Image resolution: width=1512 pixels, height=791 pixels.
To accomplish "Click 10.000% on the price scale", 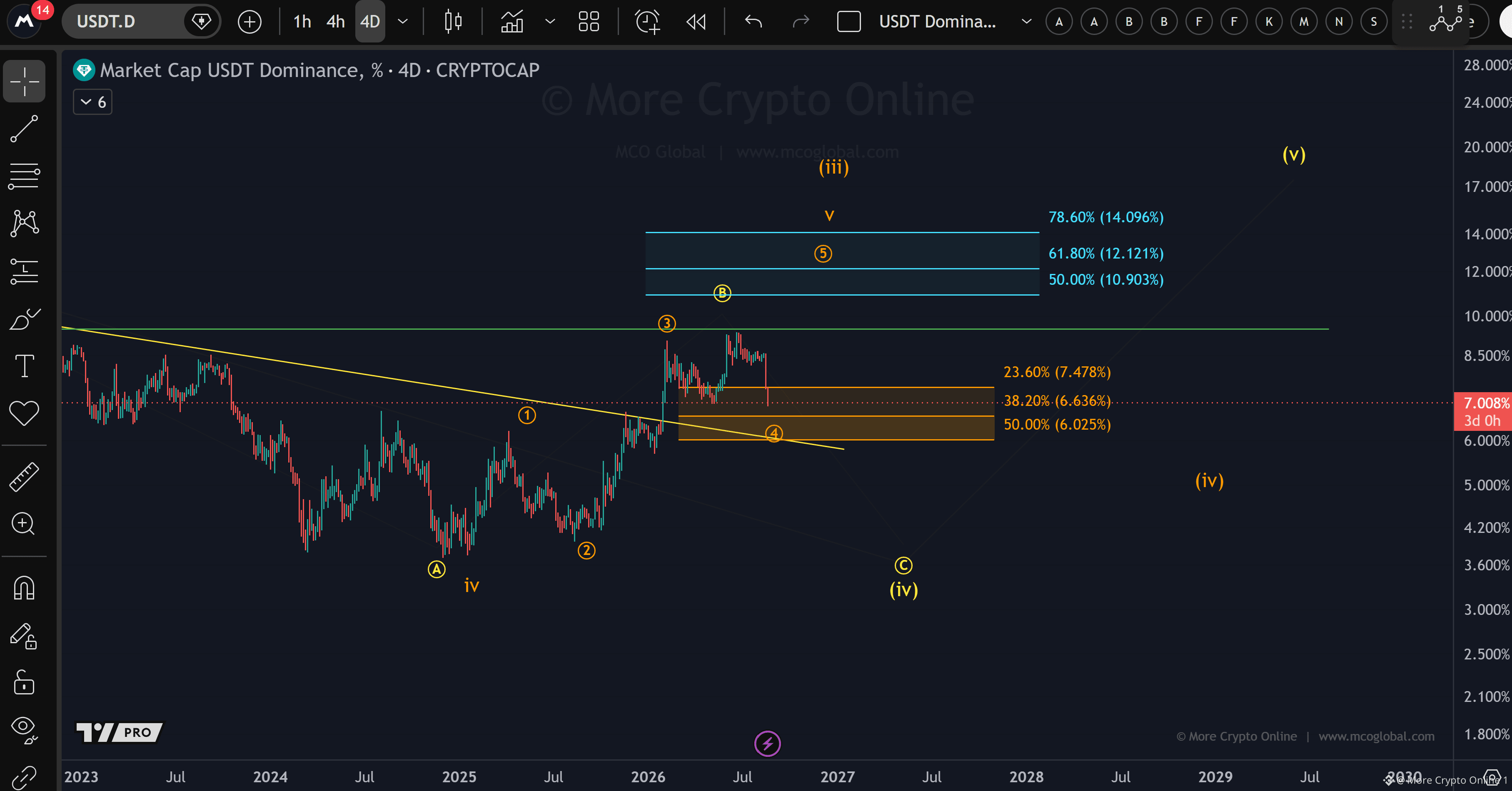I will [1487, 316].
